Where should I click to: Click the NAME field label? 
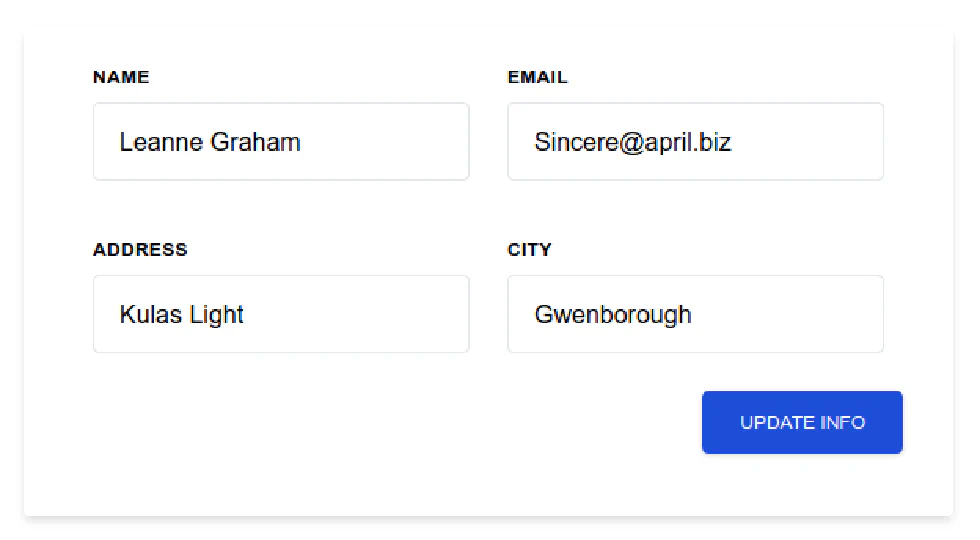[121, 77]
